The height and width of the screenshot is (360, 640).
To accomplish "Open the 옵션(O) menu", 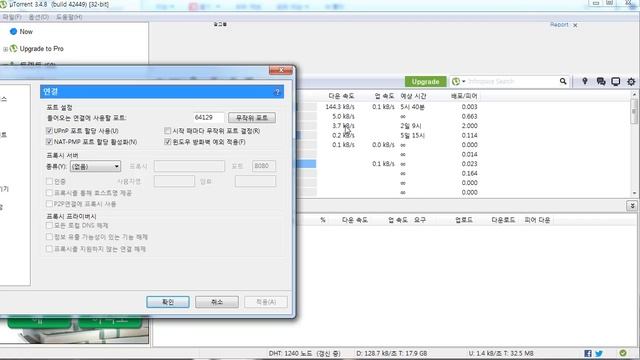I will pos(39,17).
